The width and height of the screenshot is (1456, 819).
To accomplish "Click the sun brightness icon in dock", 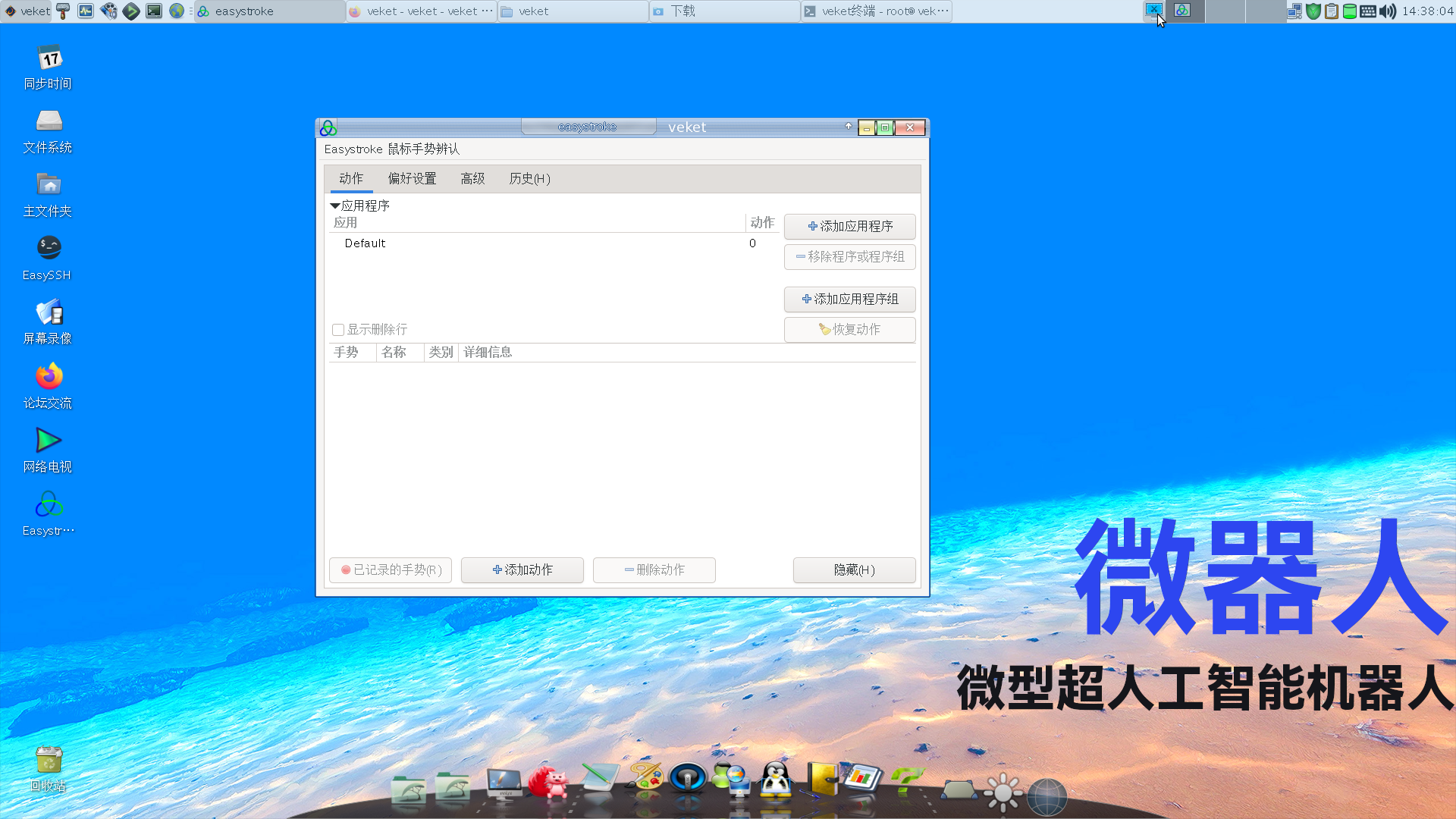I will pos(1003,792).
